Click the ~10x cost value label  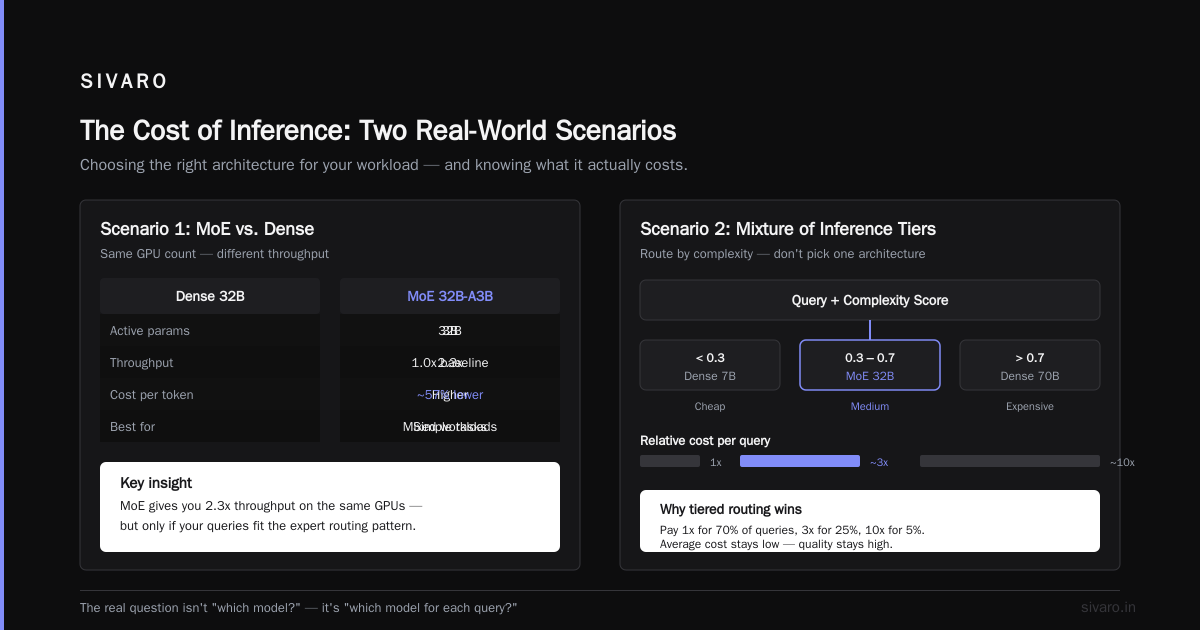coord(1122,462)
